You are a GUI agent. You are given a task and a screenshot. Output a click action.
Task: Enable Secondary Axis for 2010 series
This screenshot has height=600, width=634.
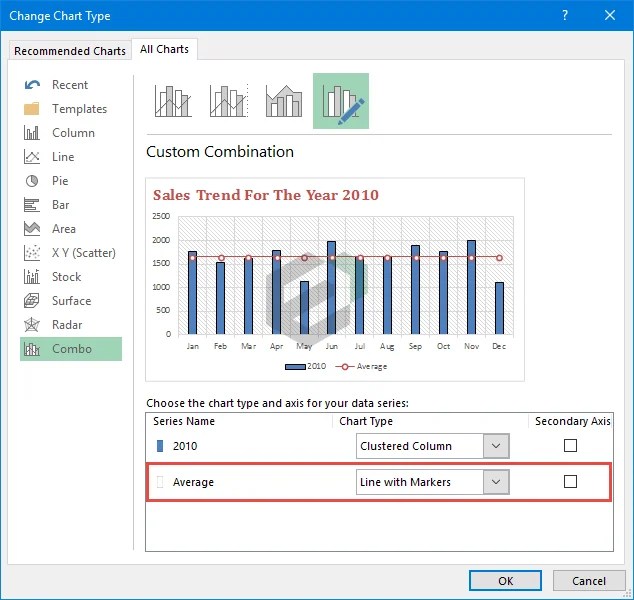click(570, 446)
